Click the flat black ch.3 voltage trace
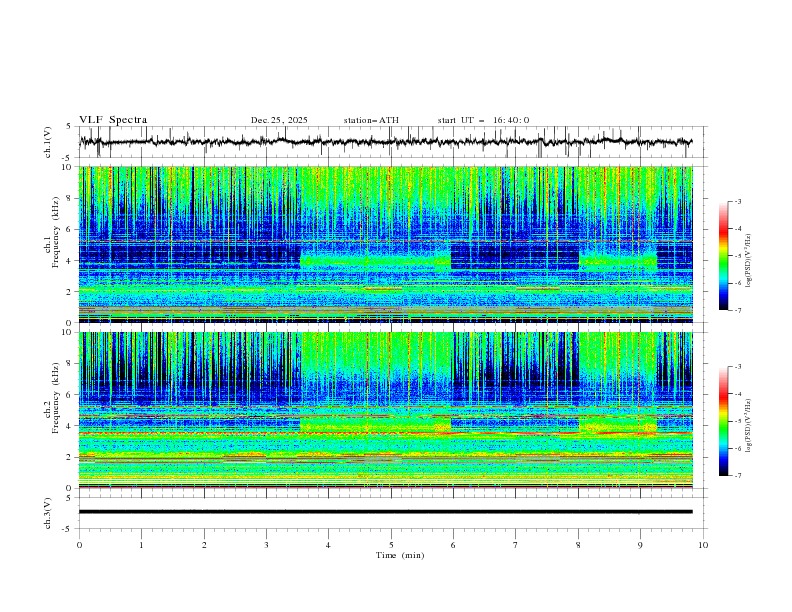The image size is (792, 612). coord(385,512)
